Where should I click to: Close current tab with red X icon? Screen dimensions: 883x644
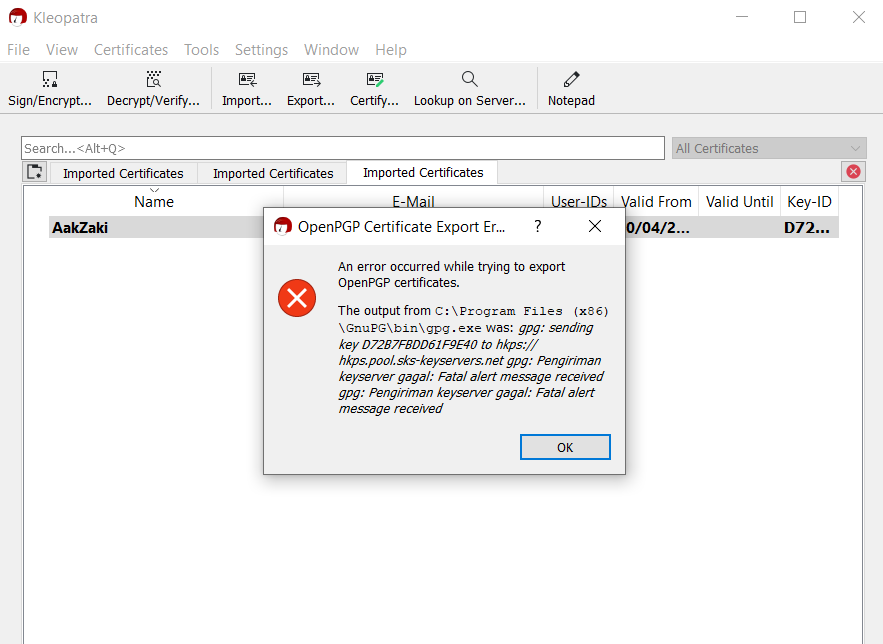[853, 171]
